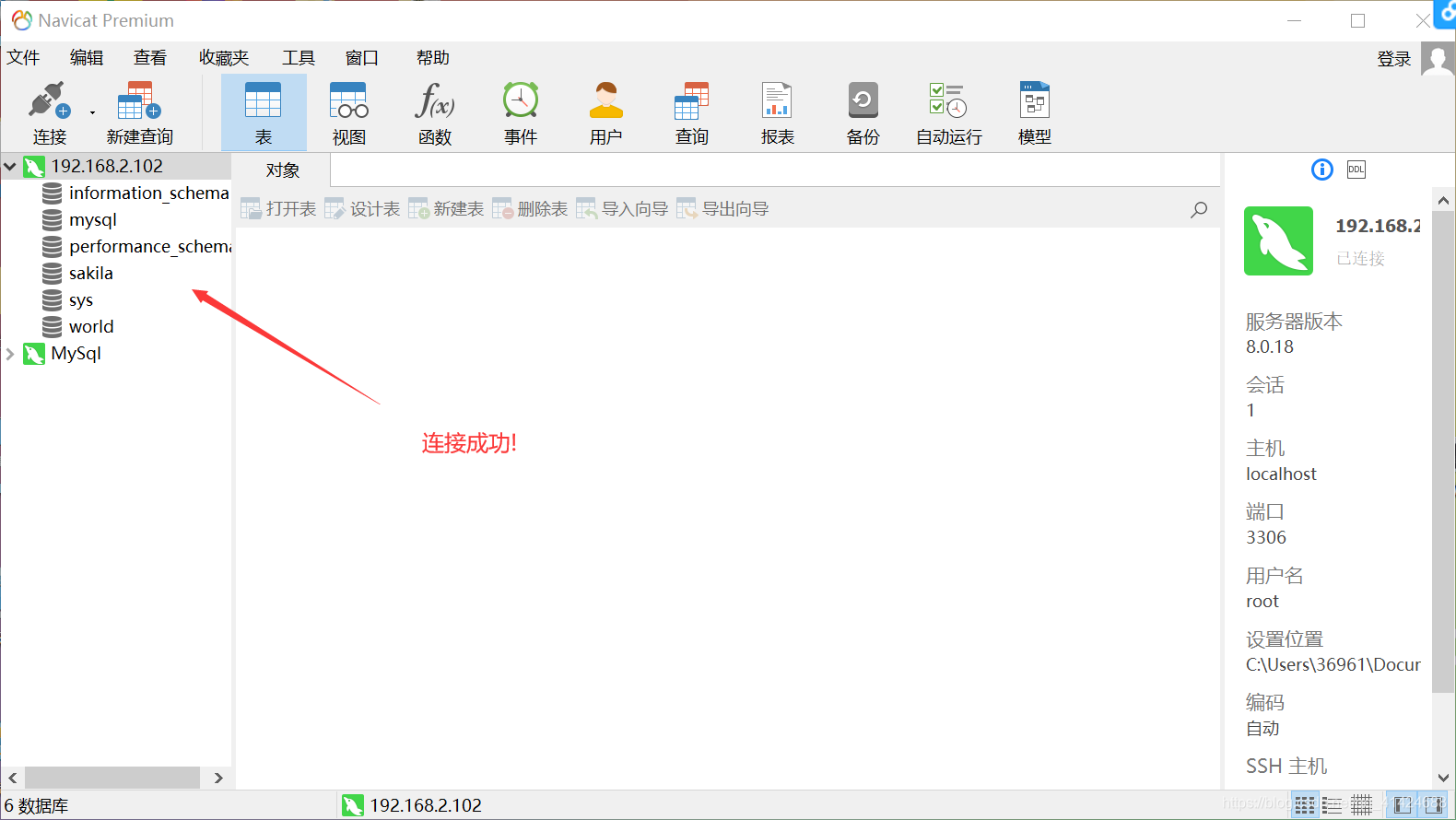Click the user avatar icon

tap(1438, 59)
